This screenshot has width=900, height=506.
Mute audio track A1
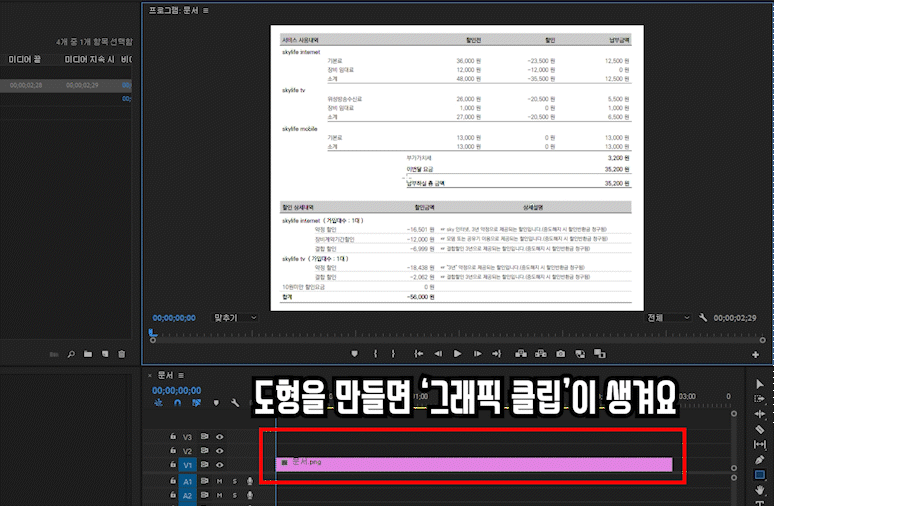[219, 481]
